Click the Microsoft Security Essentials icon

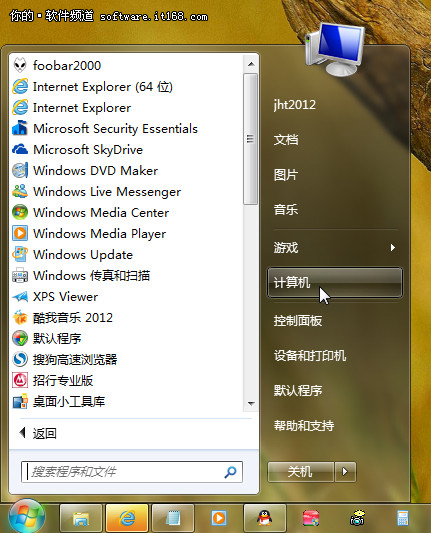(20, 128)
